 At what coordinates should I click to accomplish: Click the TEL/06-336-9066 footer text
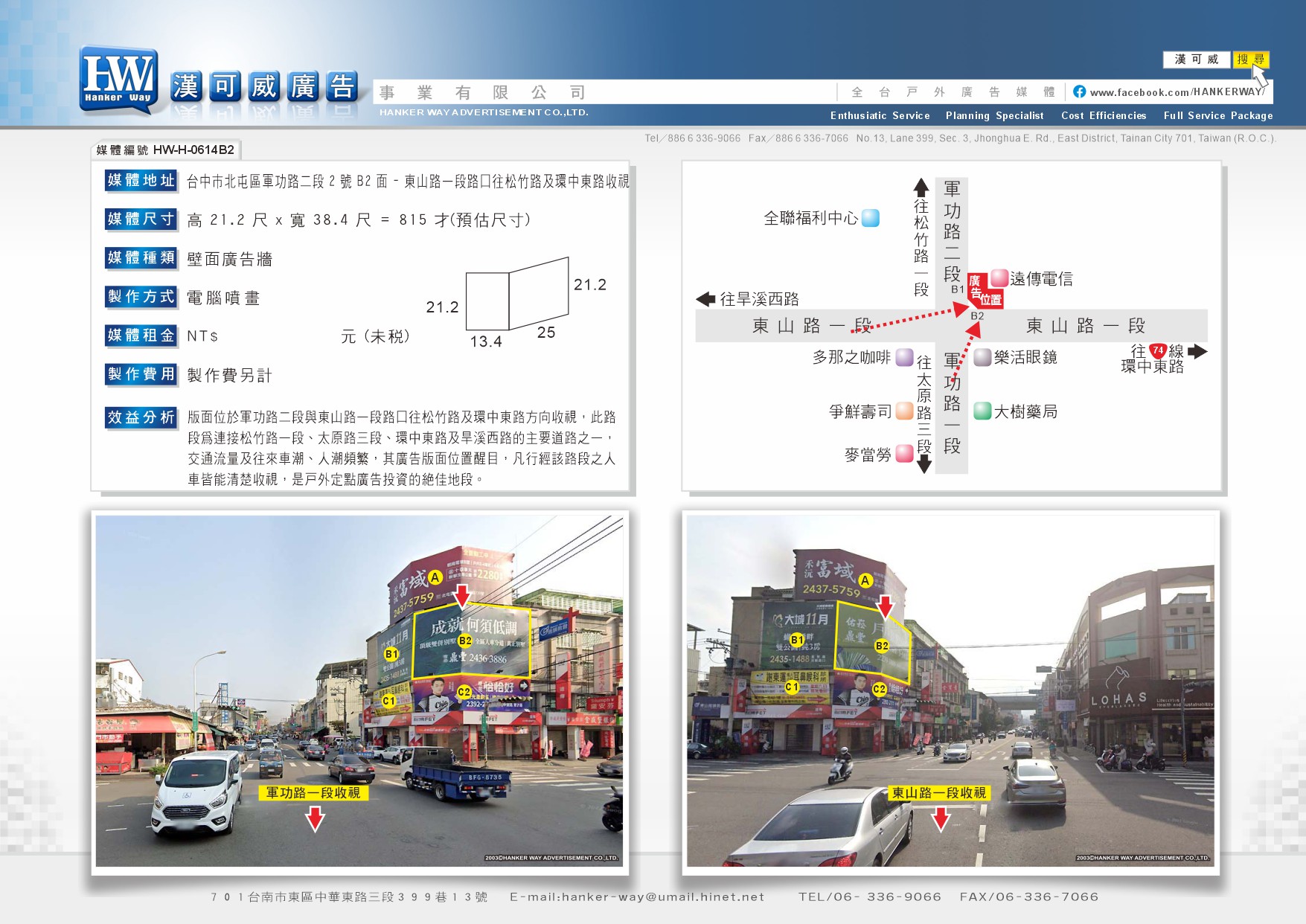click(x=870, y=897)
